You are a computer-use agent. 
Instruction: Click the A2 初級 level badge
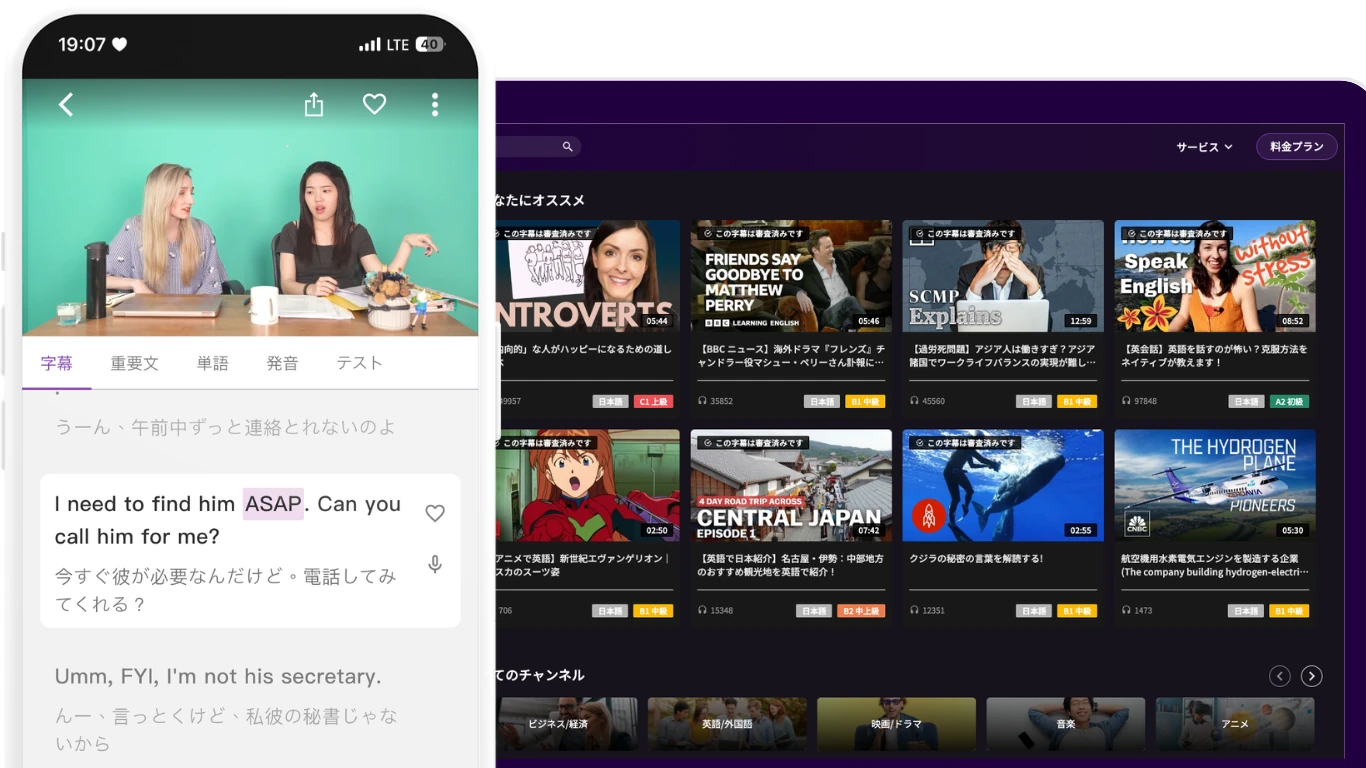tap(1289, 401)
